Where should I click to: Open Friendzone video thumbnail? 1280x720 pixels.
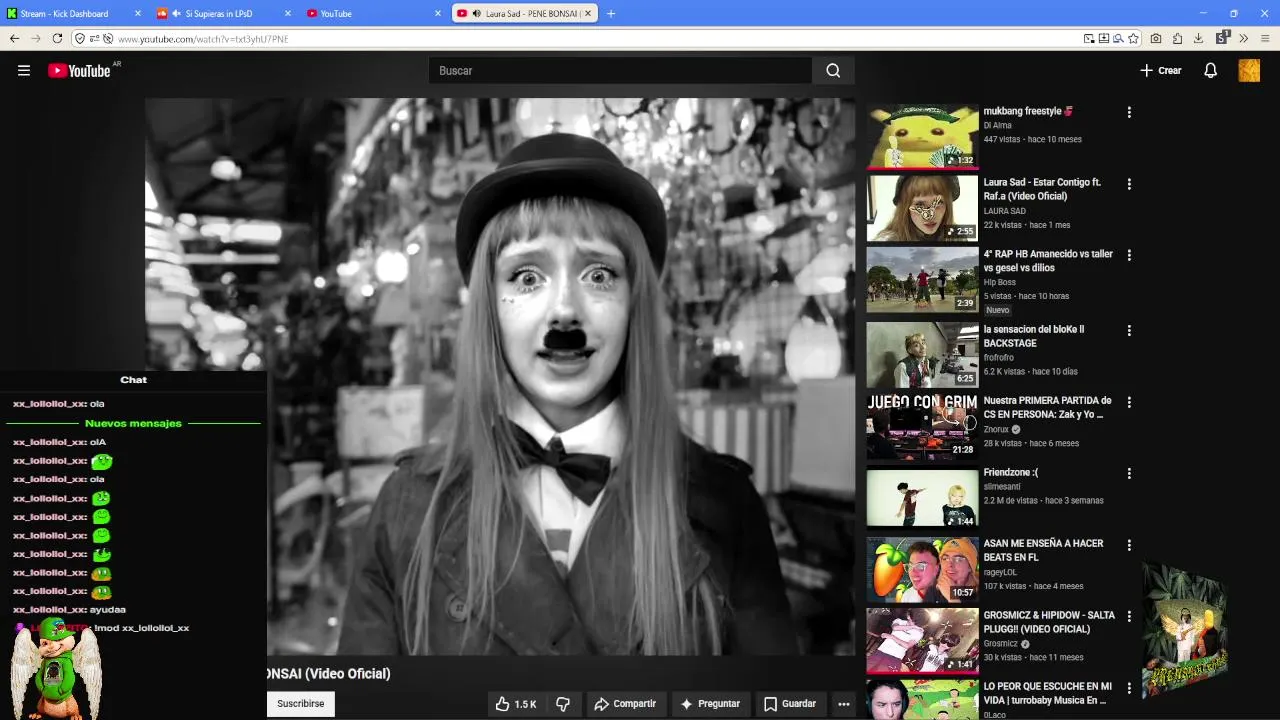tap(922, 497)
